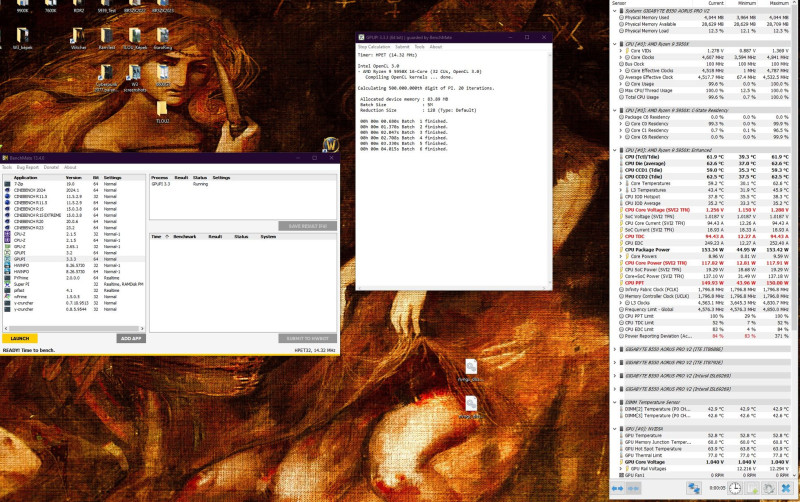Expand the L3 Clocks sensor row
800x502 pixels.
click(x=621, y=303)
